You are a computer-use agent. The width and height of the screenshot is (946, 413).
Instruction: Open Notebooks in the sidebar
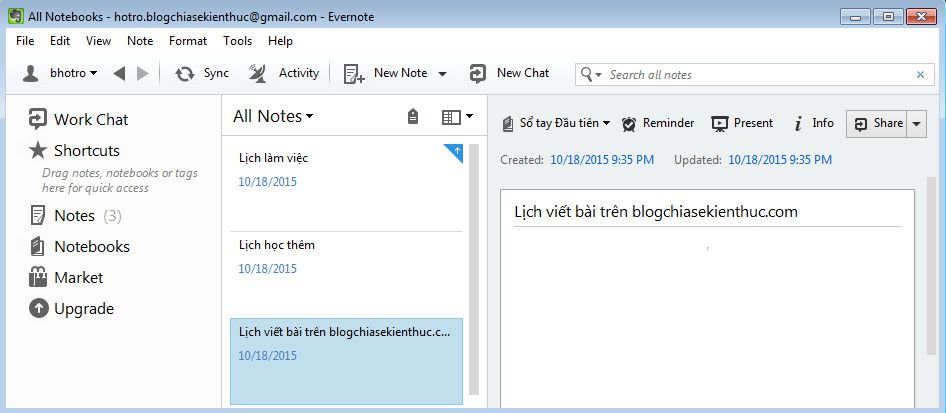pyautogui.click(x=92, y=247)
